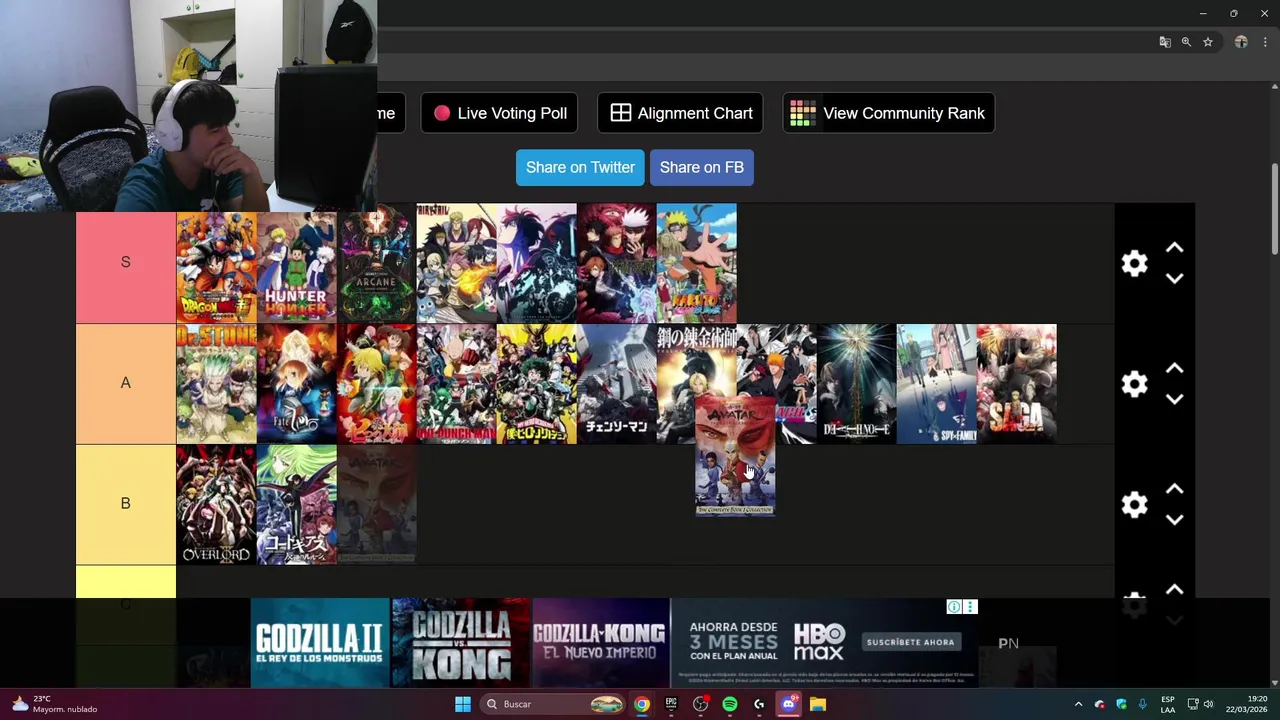This screenshot has height=720, width=1280.
Task: Open settings gear for S tier row
Action: 1134,263
